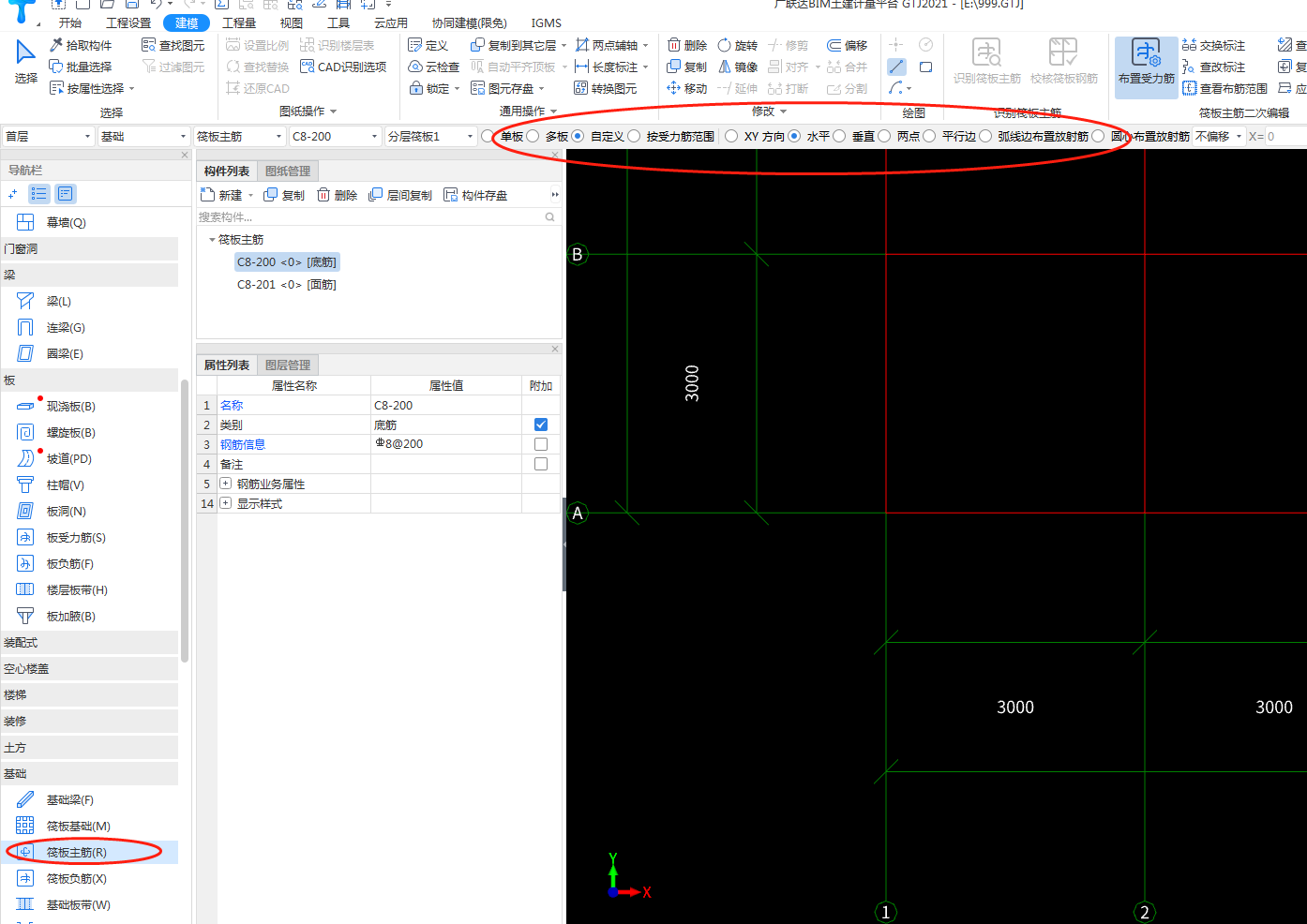
Task: Toggle the 备注 附加 checkbox
Action: point(541,464)
